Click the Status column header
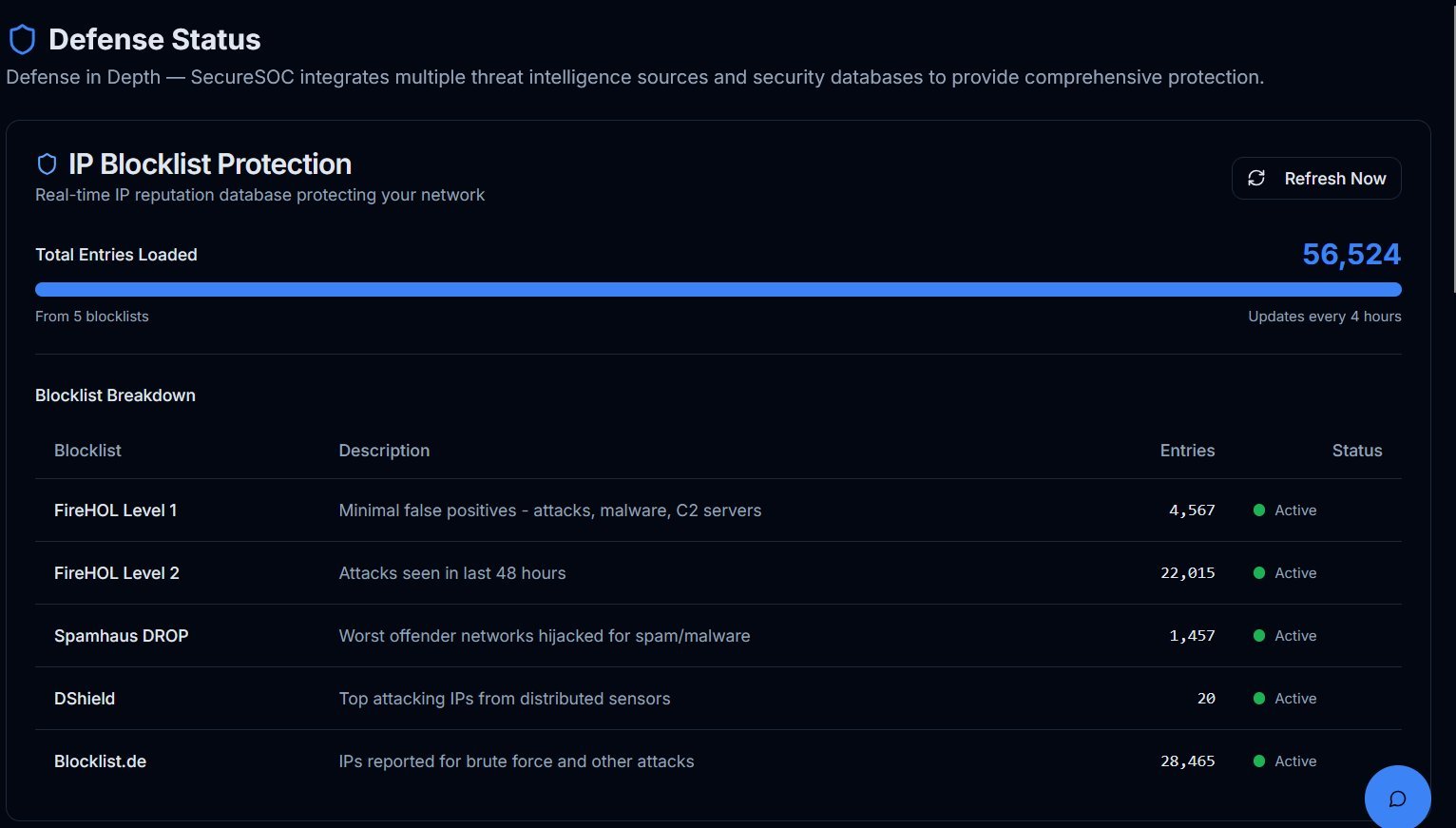Image resolution: width=1456 pixels, height=828 pixels. click(x=1356, y=450)
